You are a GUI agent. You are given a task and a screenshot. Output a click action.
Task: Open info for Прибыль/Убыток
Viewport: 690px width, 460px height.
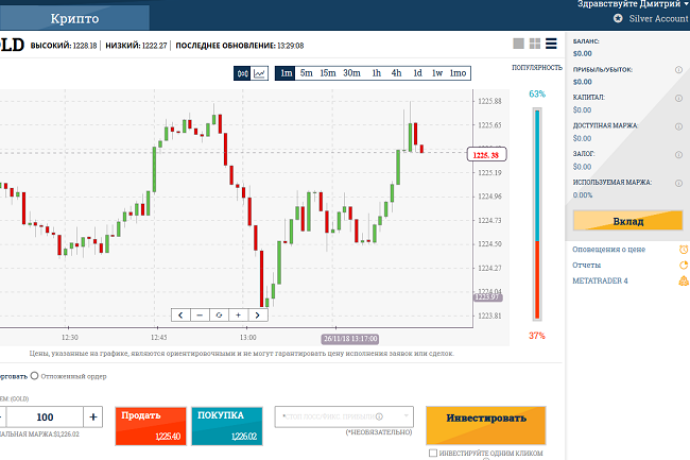click(679, 70)
